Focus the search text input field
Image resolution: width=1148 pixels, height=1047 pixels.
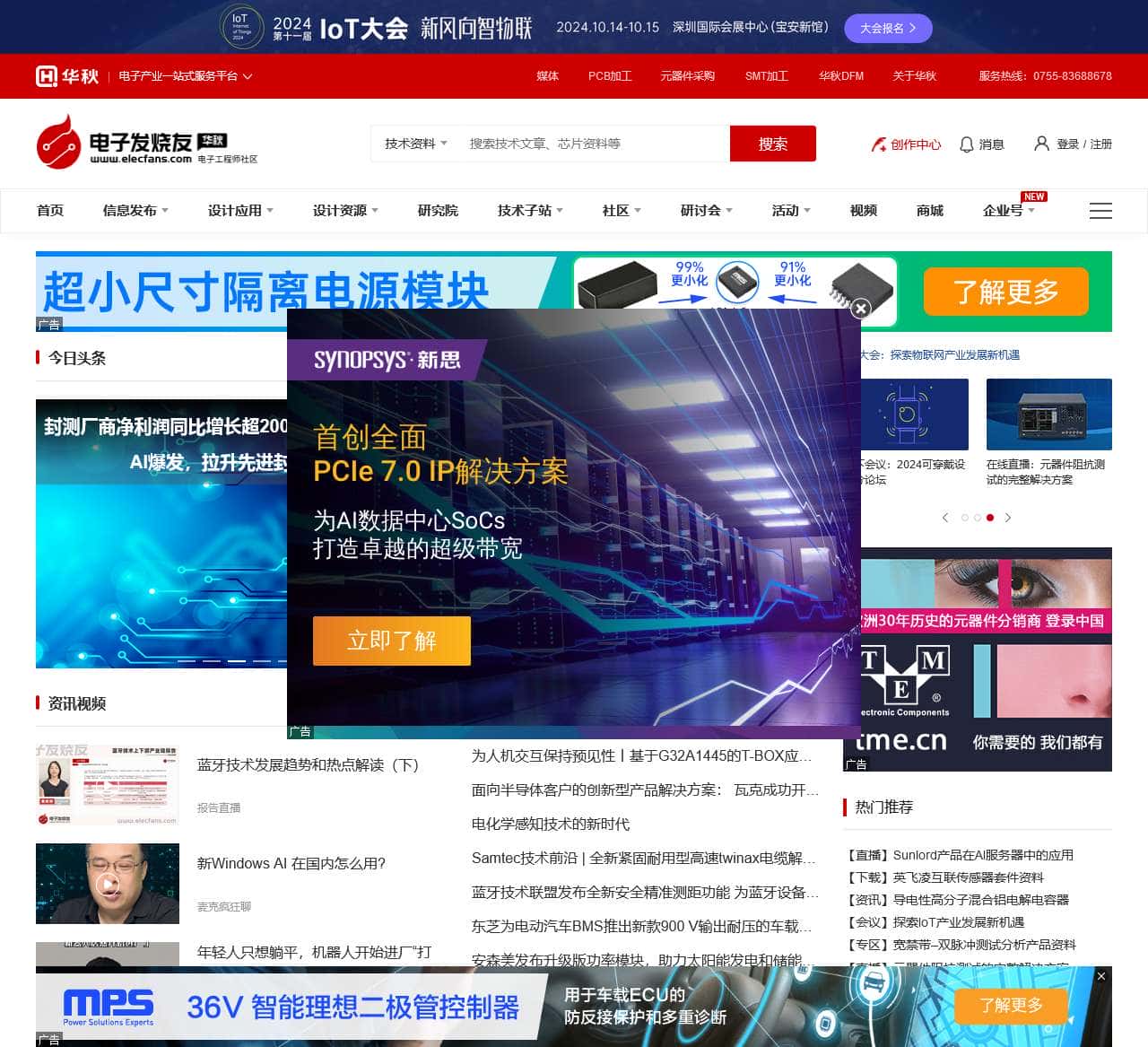593,144
